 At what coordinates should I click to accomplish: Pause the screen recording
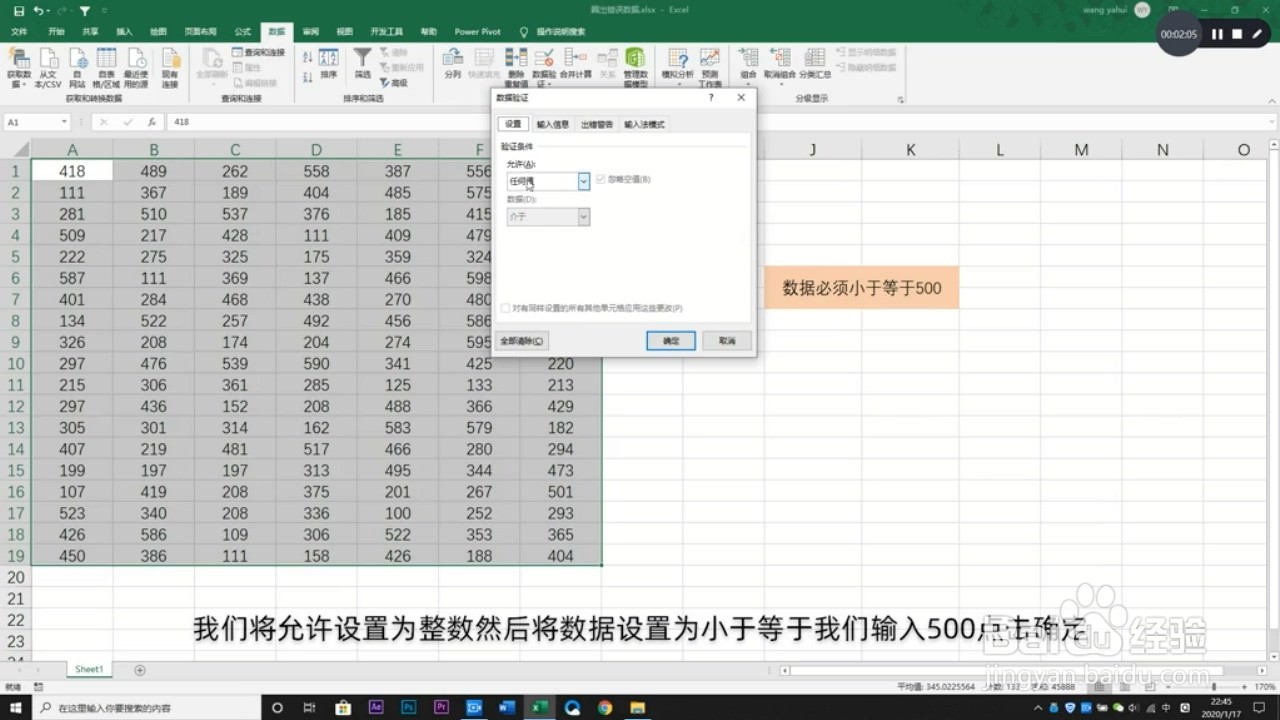(x=1217, y=34)
